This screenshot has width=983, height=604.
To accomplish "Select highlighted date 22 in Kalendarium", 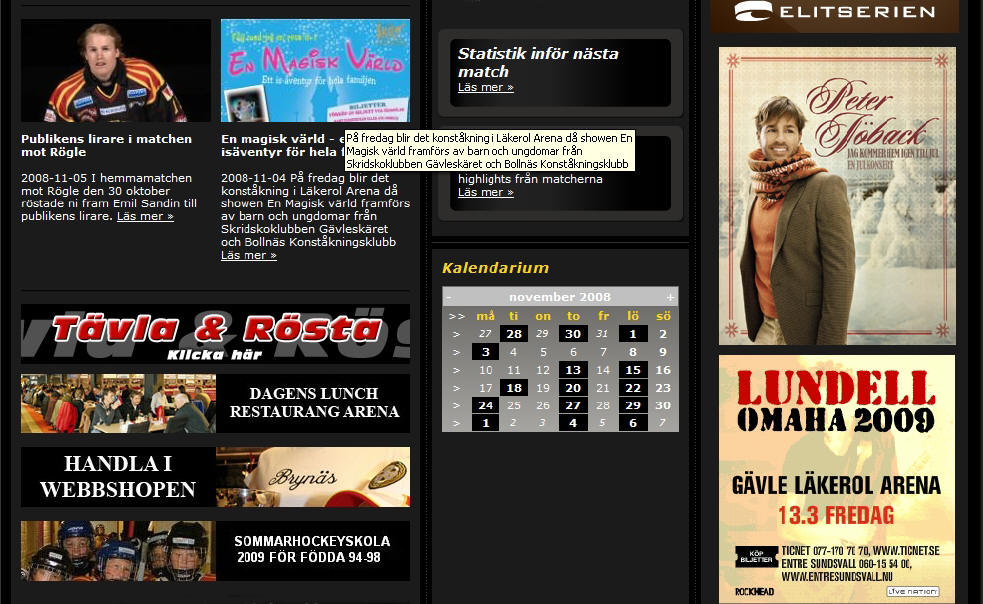I will pos(632,388).
